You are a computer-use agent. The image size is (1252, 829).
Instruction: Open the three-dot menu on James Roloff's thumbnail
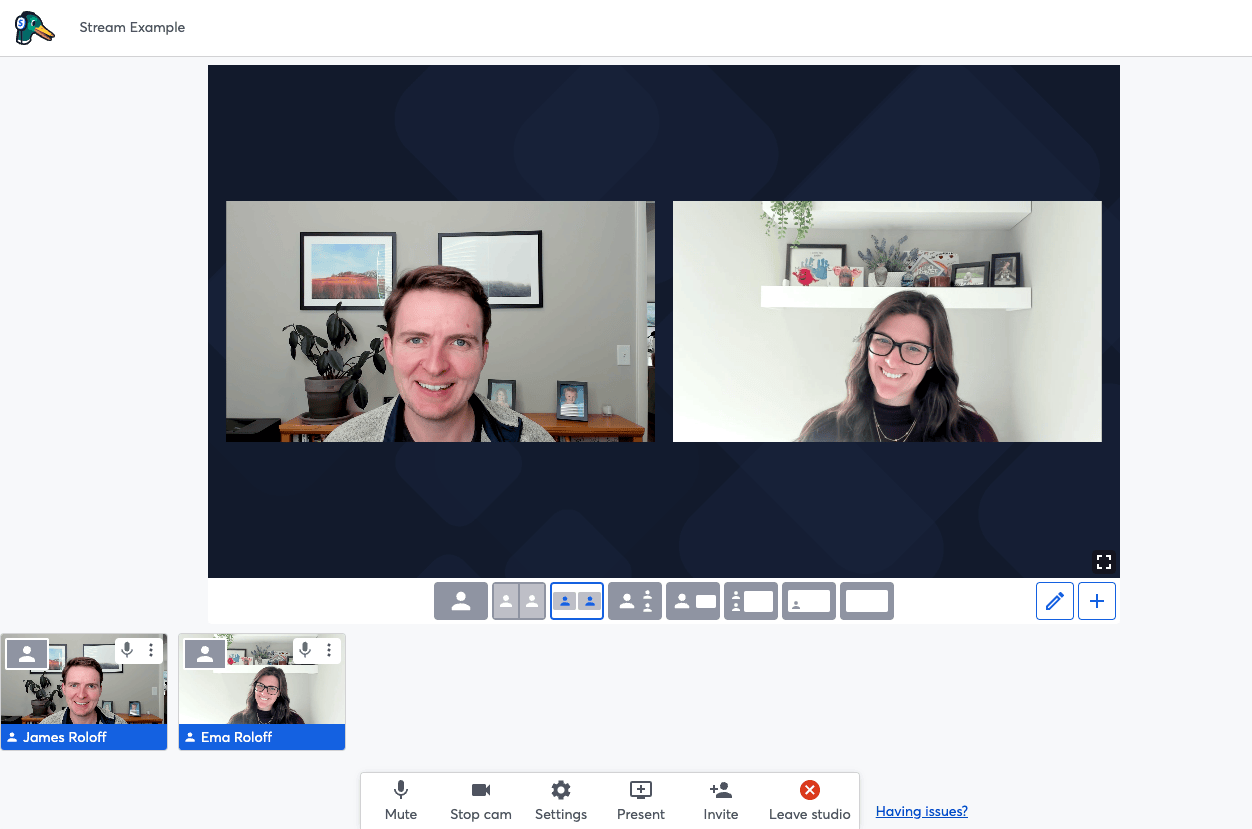(151, 650)
